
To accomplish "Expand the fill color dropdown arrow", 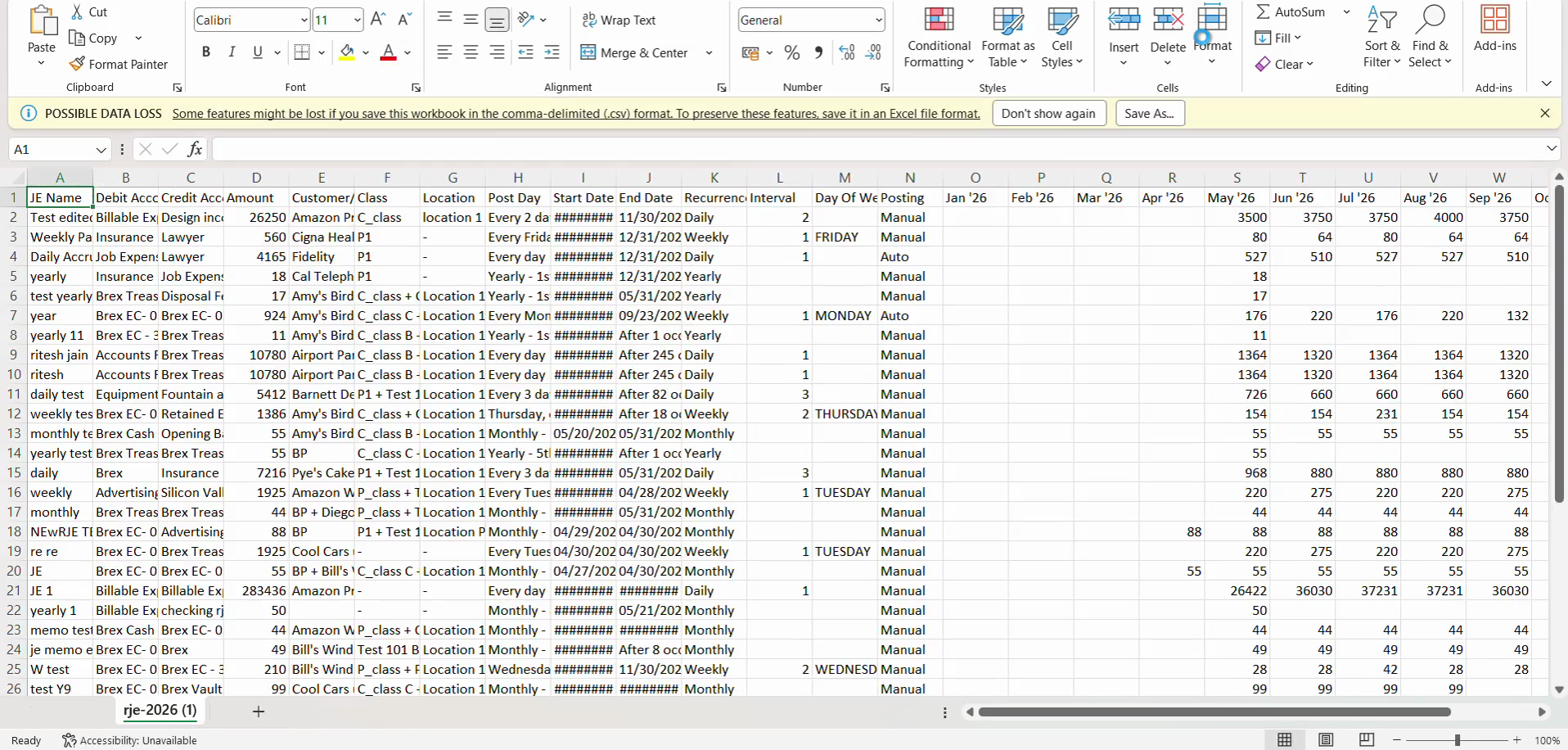I will pos(366,52).
